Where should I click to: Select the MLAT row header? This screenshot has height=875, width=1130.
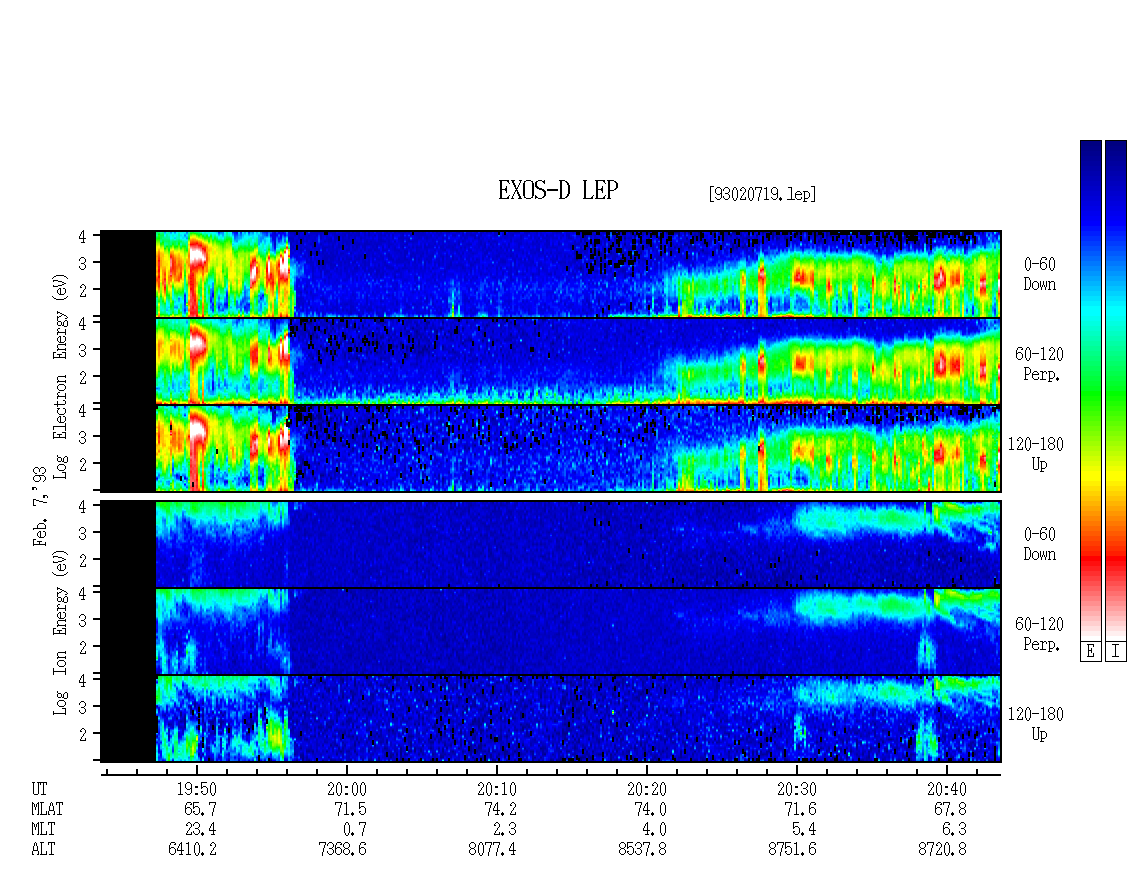[x=48, y=809]
